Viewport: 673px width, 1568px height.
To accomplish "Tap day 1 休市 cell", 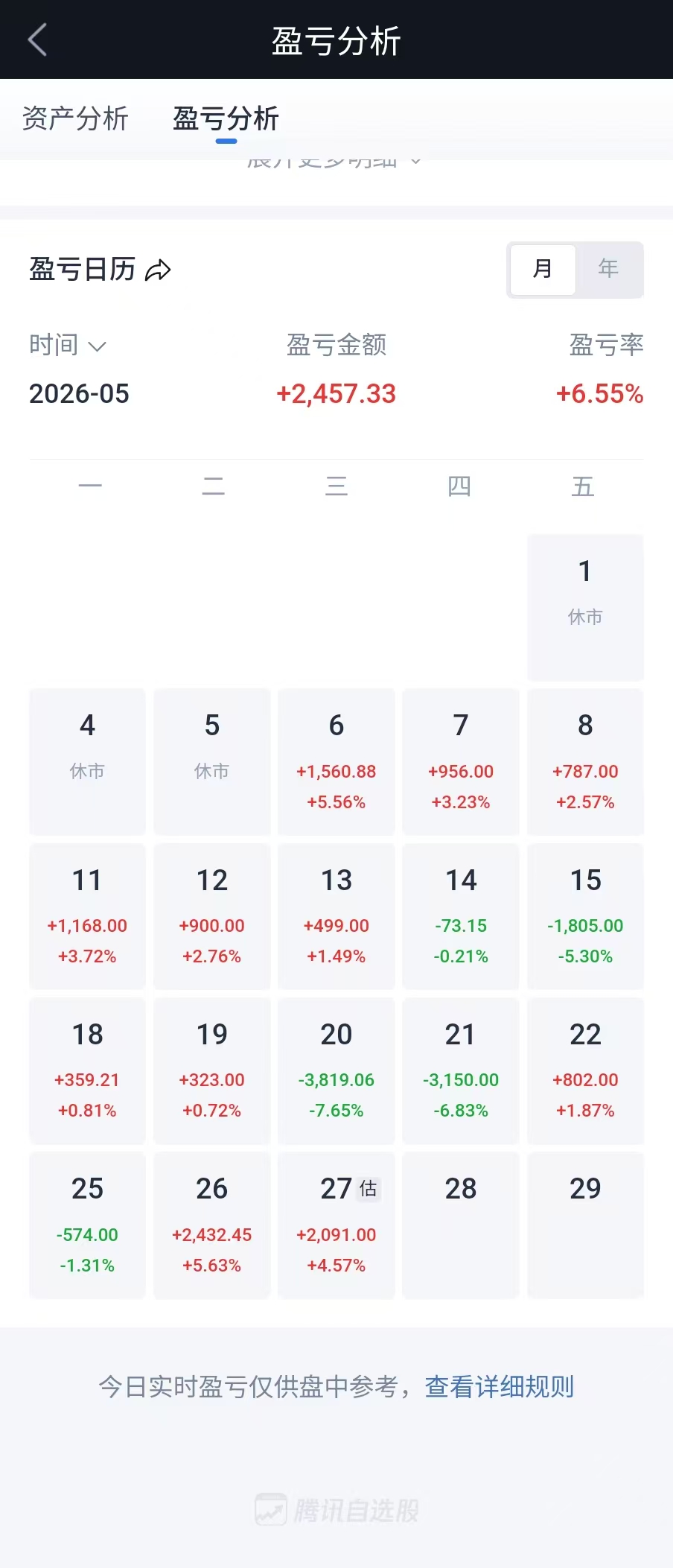I will (x=585, y=607).
